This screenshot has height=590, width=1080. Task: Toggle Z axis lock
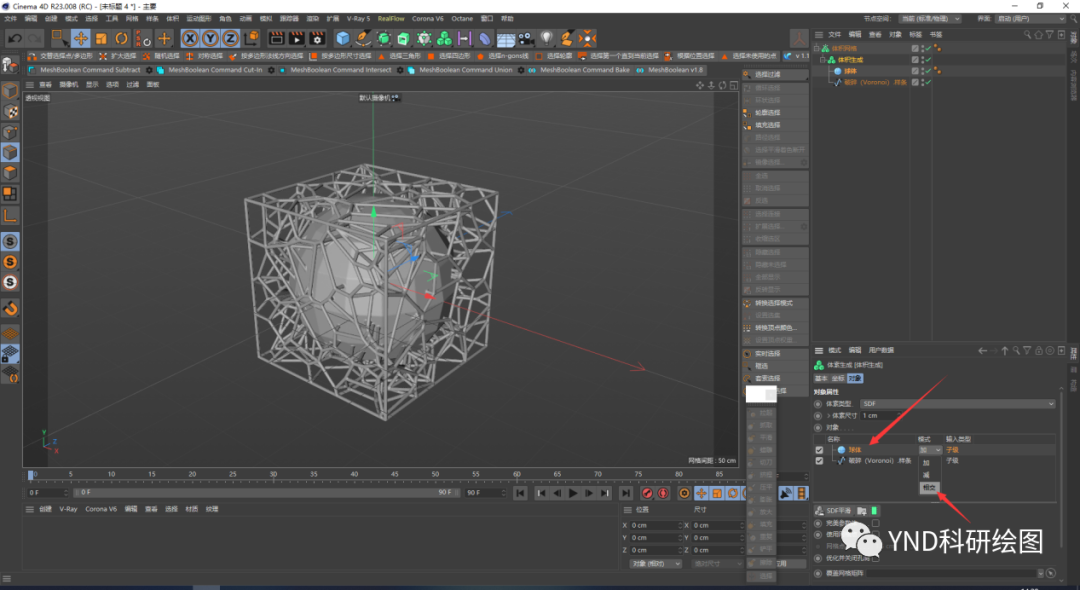pyautogui.click(x=230, y=39)
